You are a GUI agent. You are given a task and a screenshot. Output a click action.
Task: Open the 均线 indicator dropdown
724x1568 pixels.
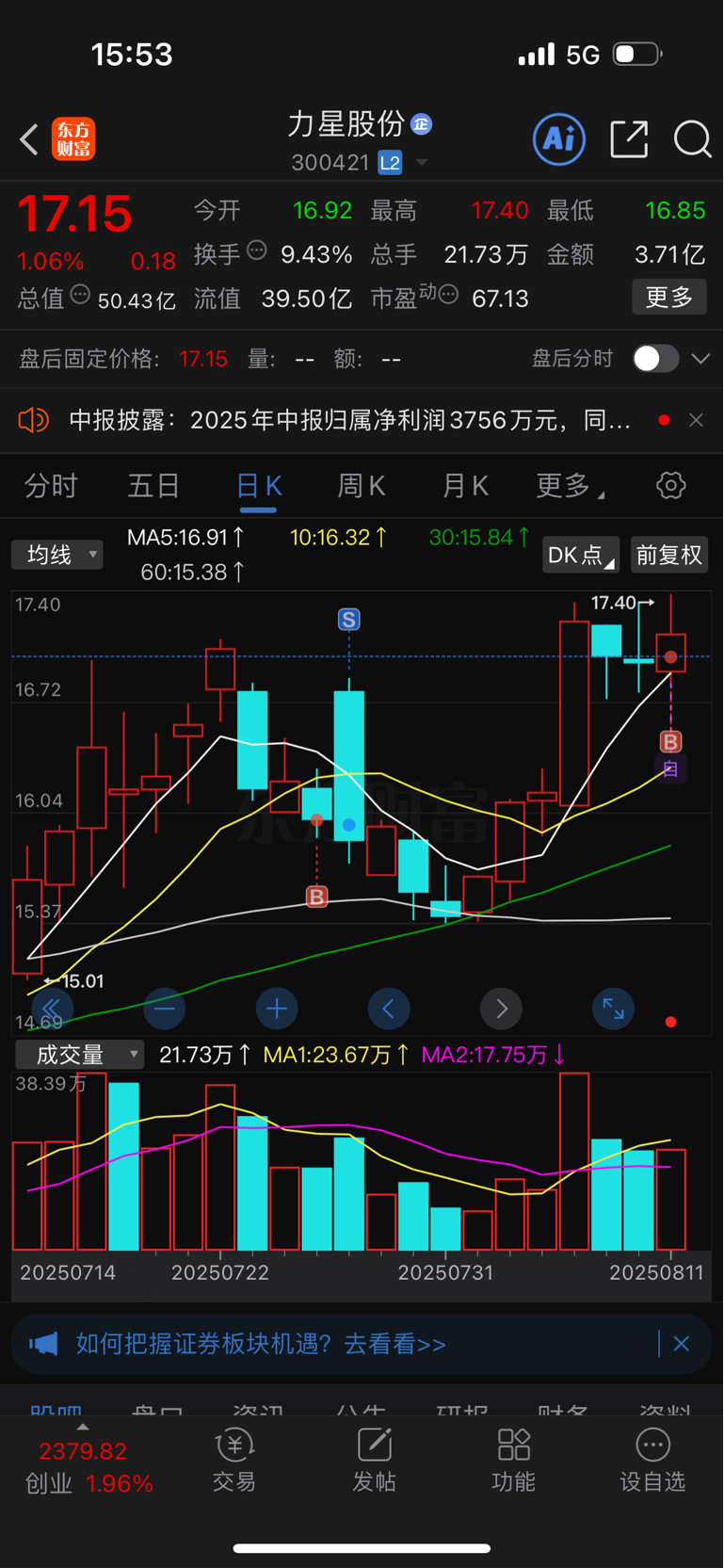pos(57,555)
